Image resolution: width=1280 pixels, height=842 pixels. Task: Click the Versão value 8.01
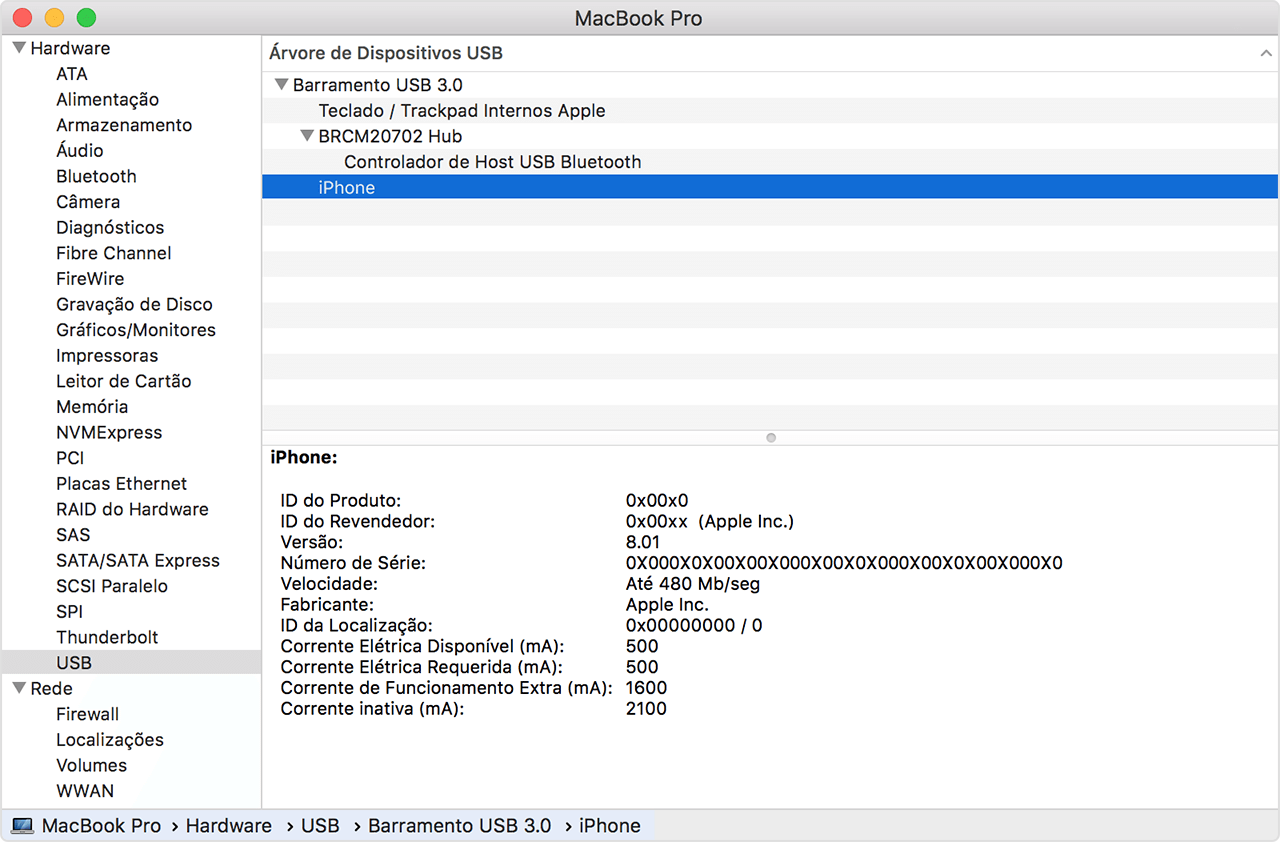[x=643, y=542]
